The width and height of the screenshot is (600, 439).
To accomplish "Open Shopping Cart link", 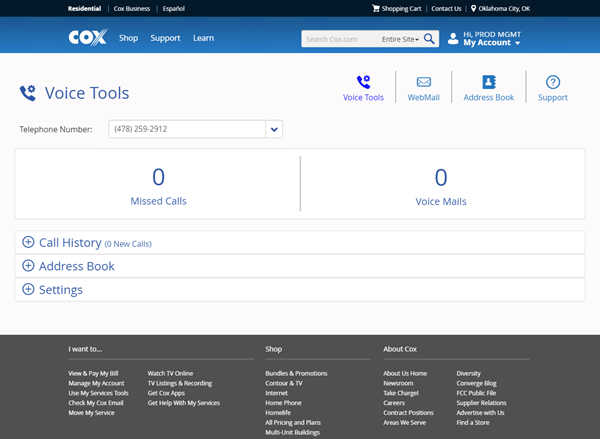I will coord(401,8).
